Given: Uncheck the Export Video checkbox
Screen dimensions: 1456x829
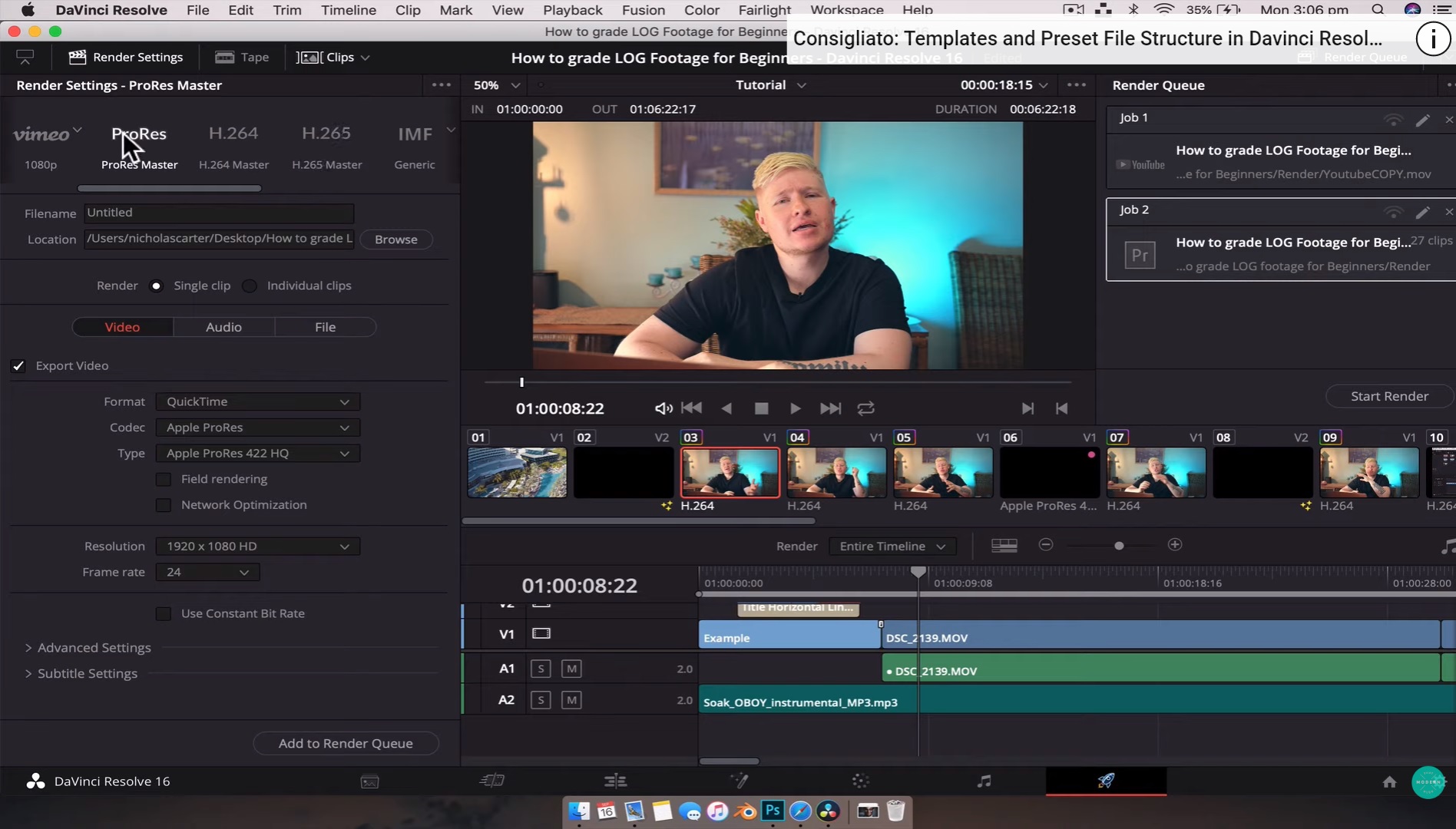Looking at the screenshot, I should (x=18, y=366).
